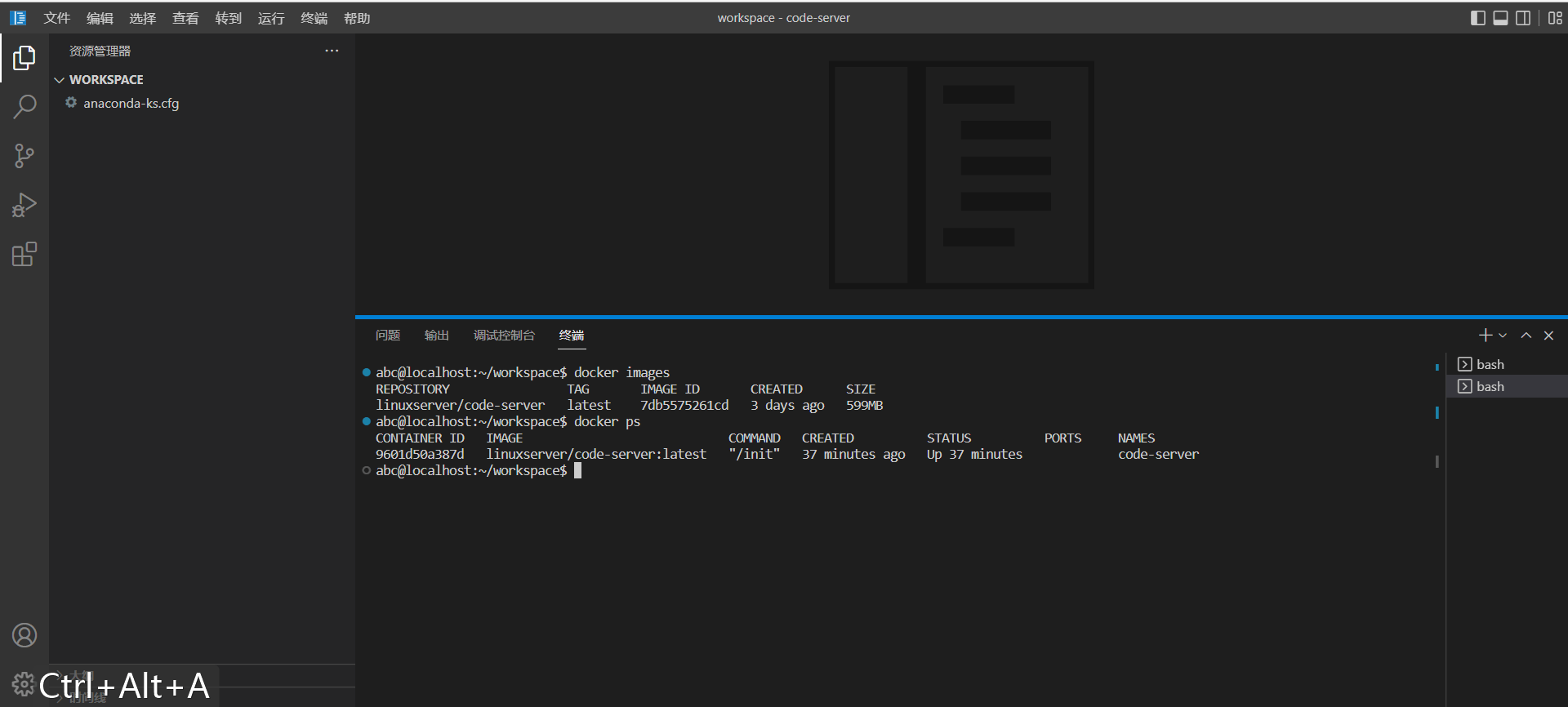Maximize the panel size with chevron

click(x=1526, y=336)
